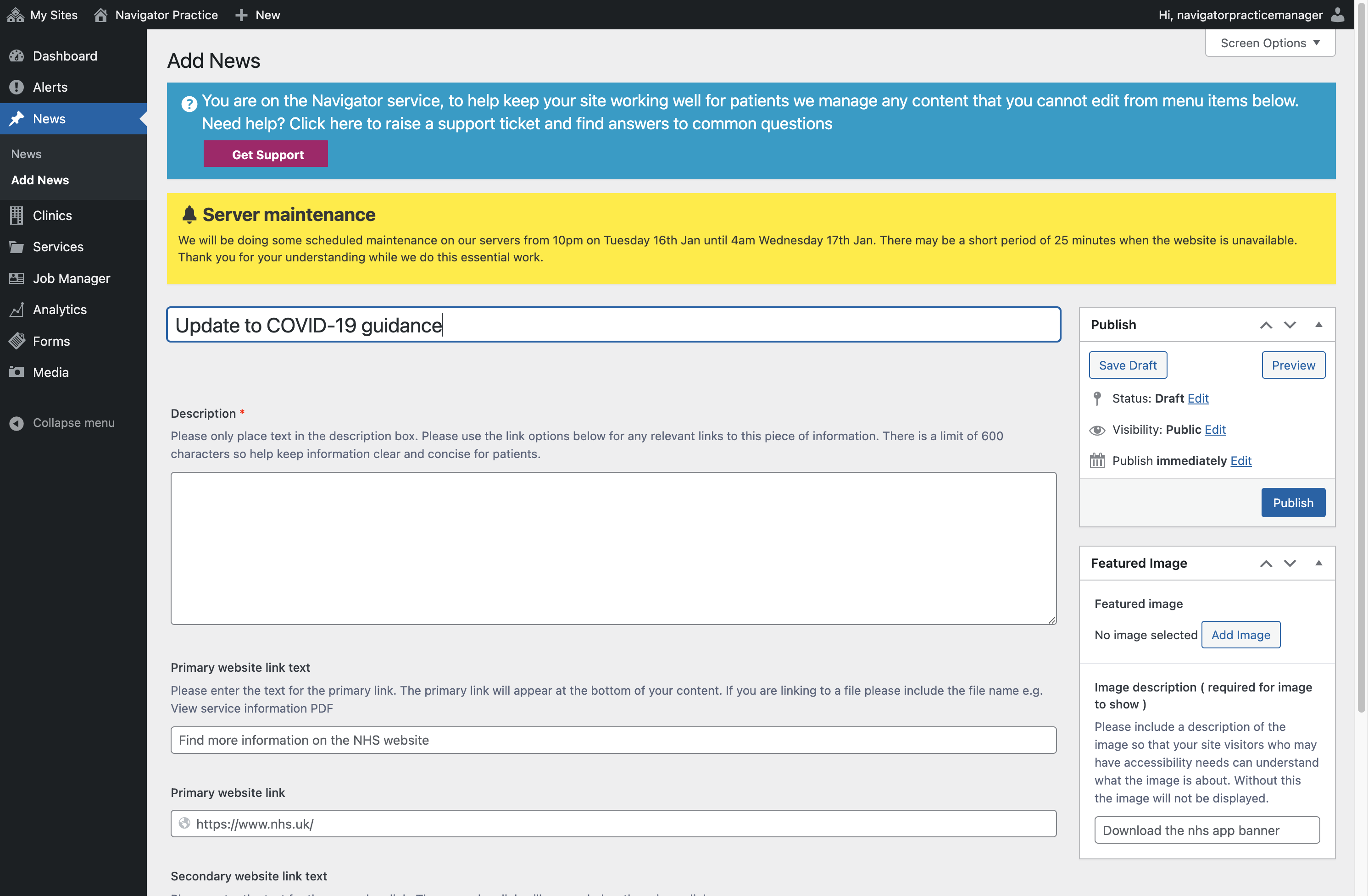The width and height of the screenshot is (1368, 896).
Task: Click the Primary website link URL field
Action: pyautogui.click(x=613, y=824)
